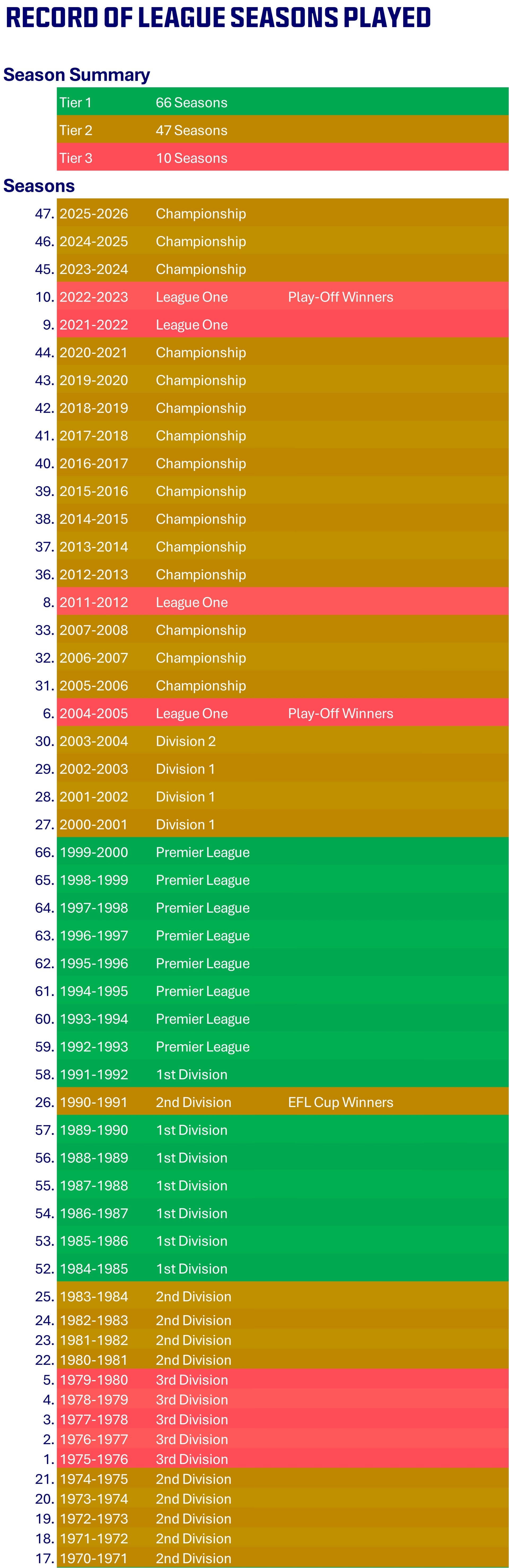509x1568 pixels.
Task: Click 2022-2023 Play-Off Winners text
Action: tap(341, 297)
